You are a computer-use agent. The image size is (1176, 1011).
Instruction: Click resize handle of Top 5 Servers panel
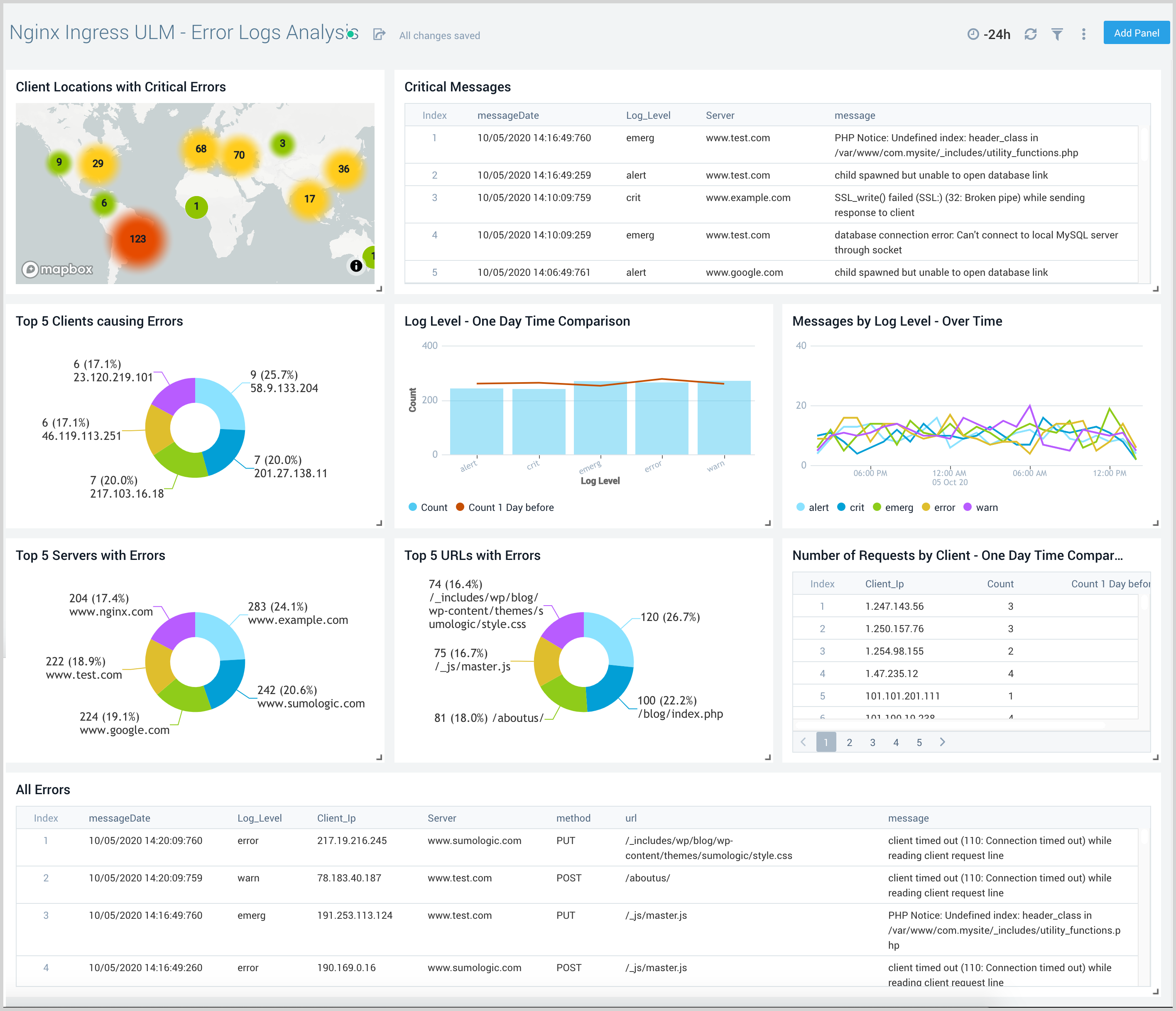[379, 757]
